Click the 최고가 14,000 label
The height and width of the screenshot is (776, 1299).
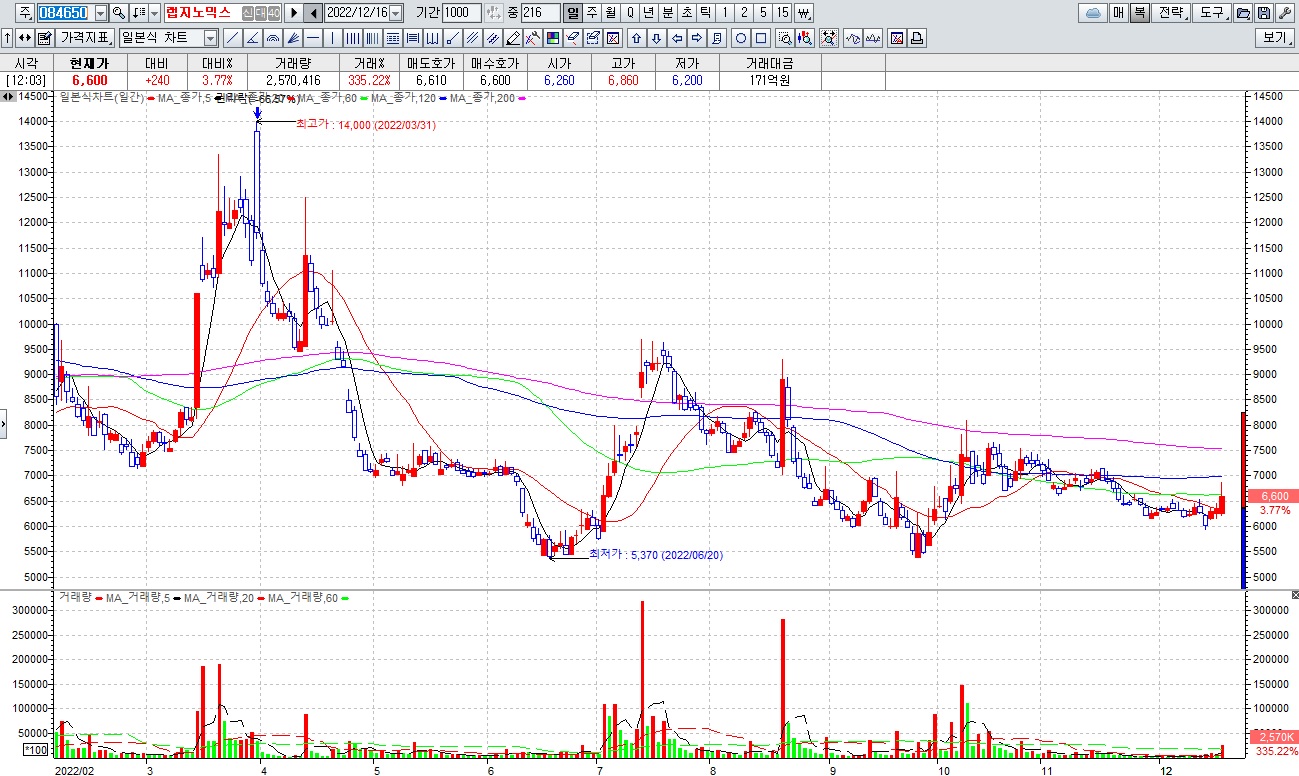(x=366, y=125)
